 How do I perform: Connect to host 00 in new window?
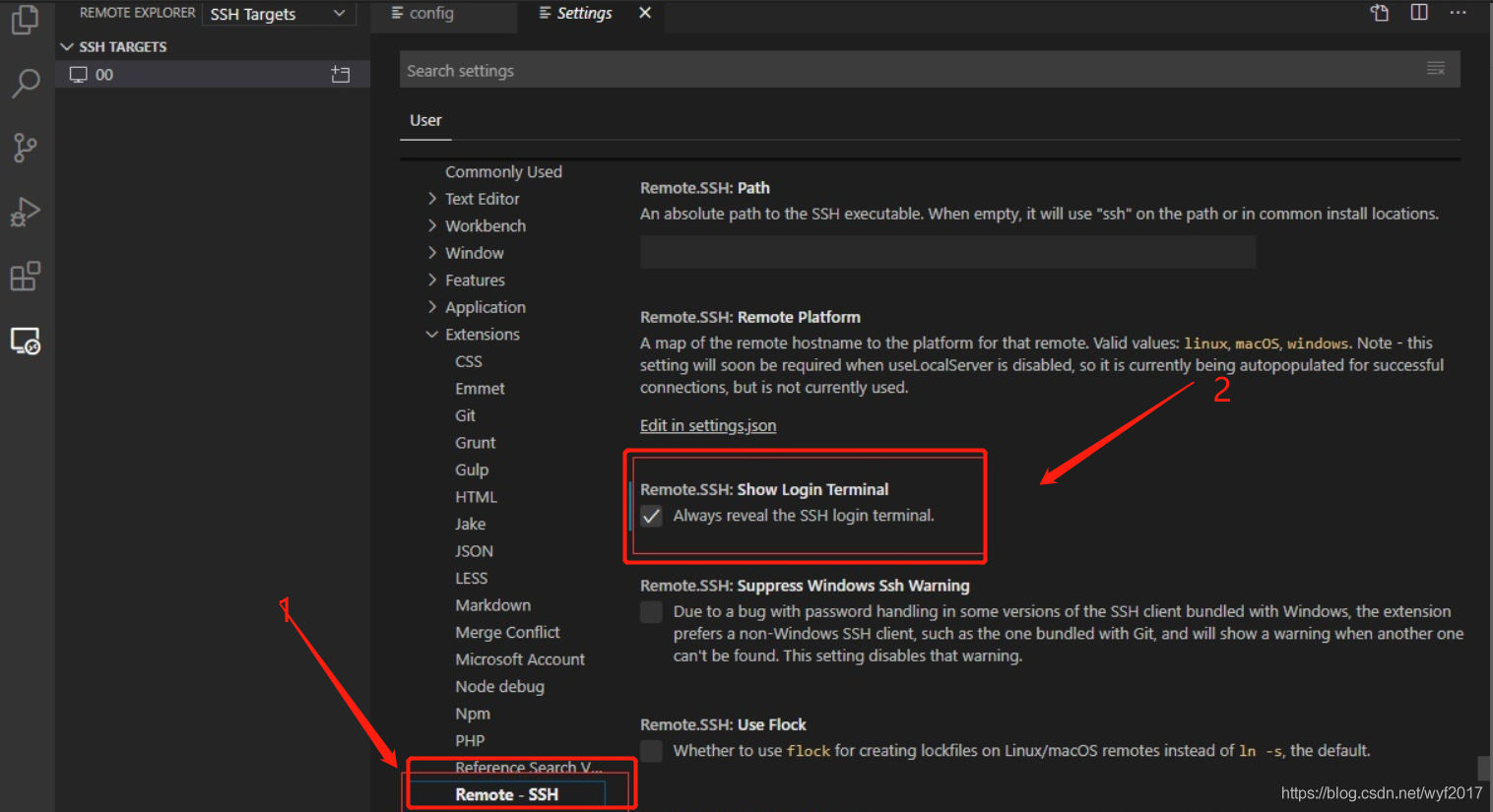coord(341,74)
